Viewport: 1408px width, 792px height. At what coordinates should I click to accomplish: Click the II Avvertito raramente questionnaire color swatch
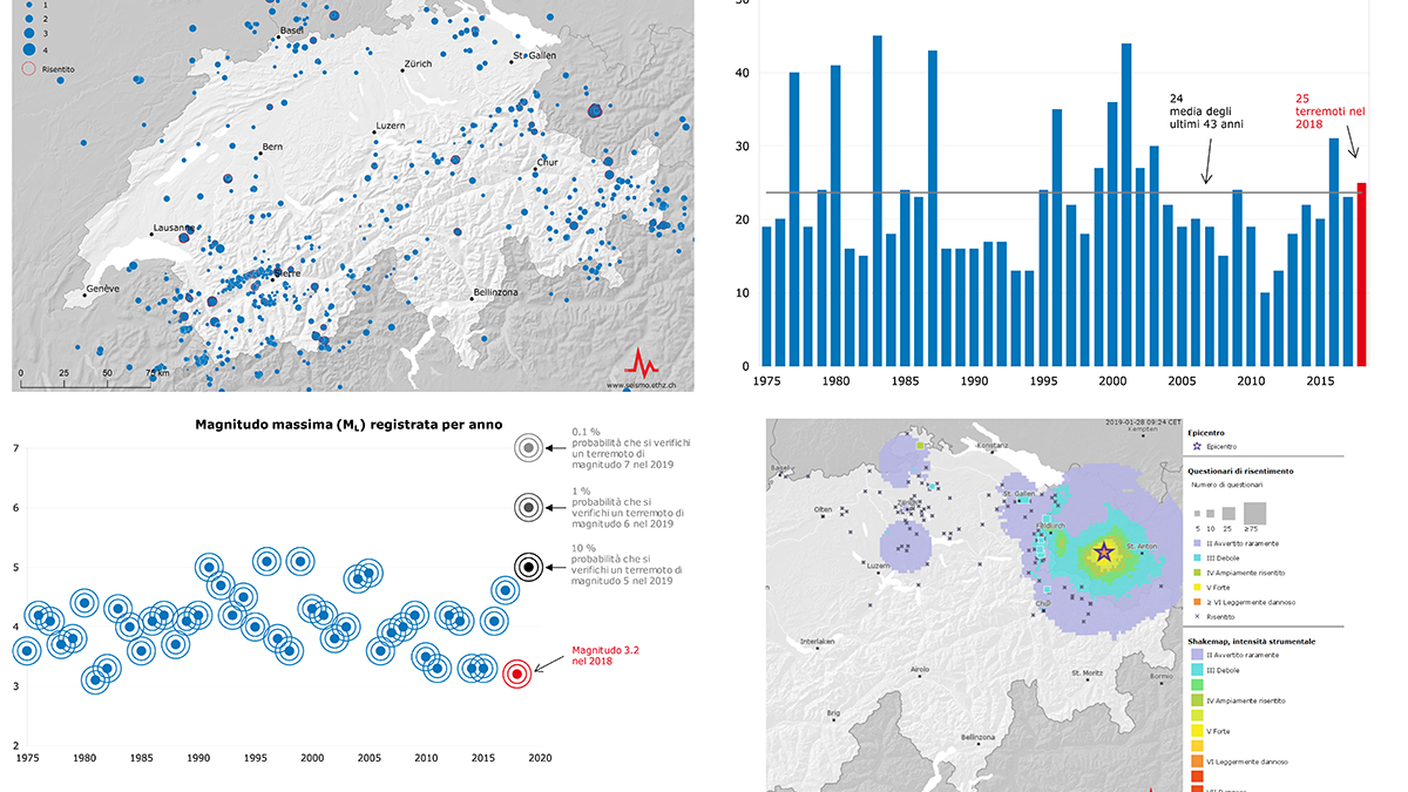point(1196,542)
